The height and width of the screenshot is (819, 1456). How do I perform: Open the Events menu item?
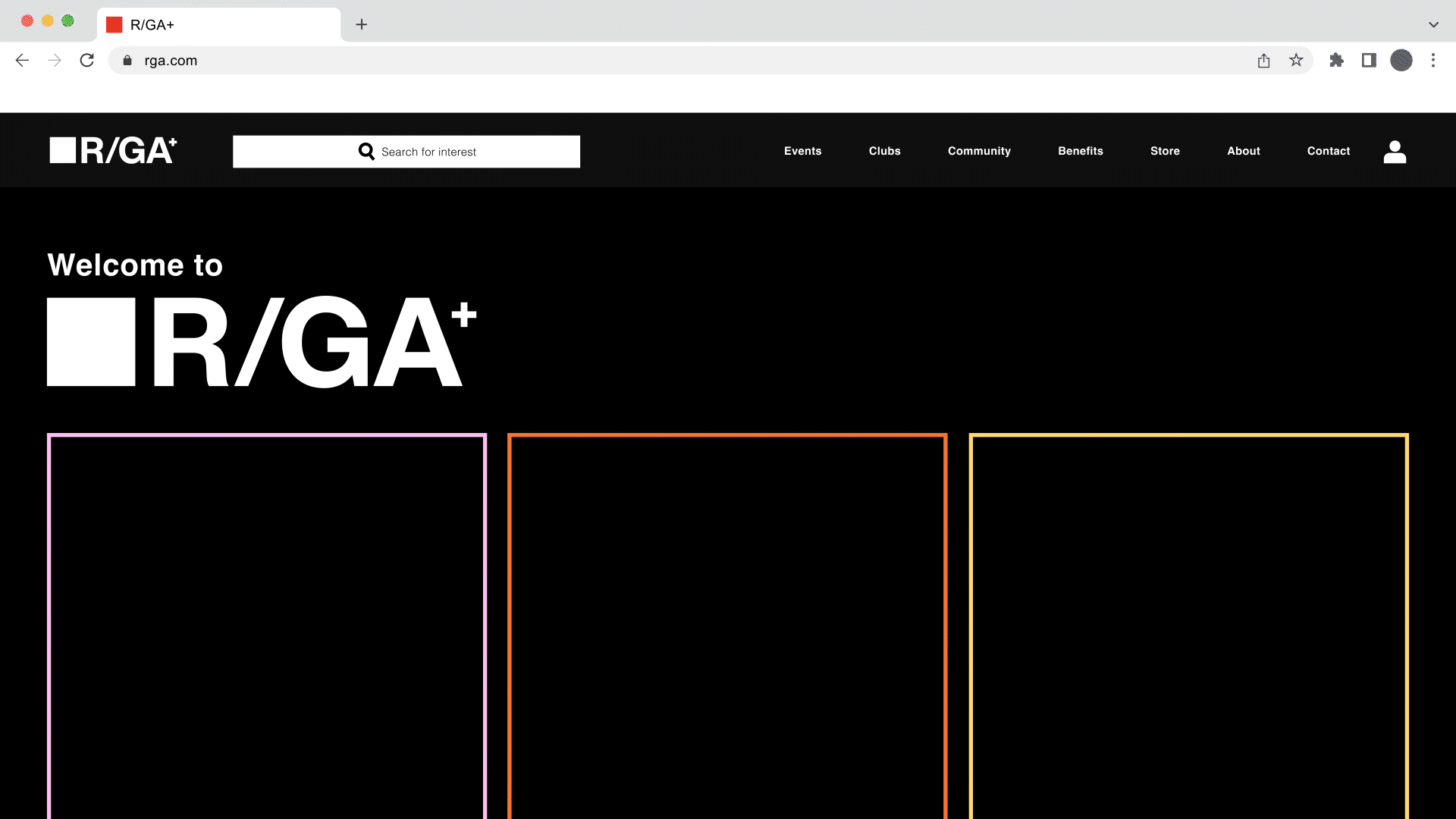802,151
